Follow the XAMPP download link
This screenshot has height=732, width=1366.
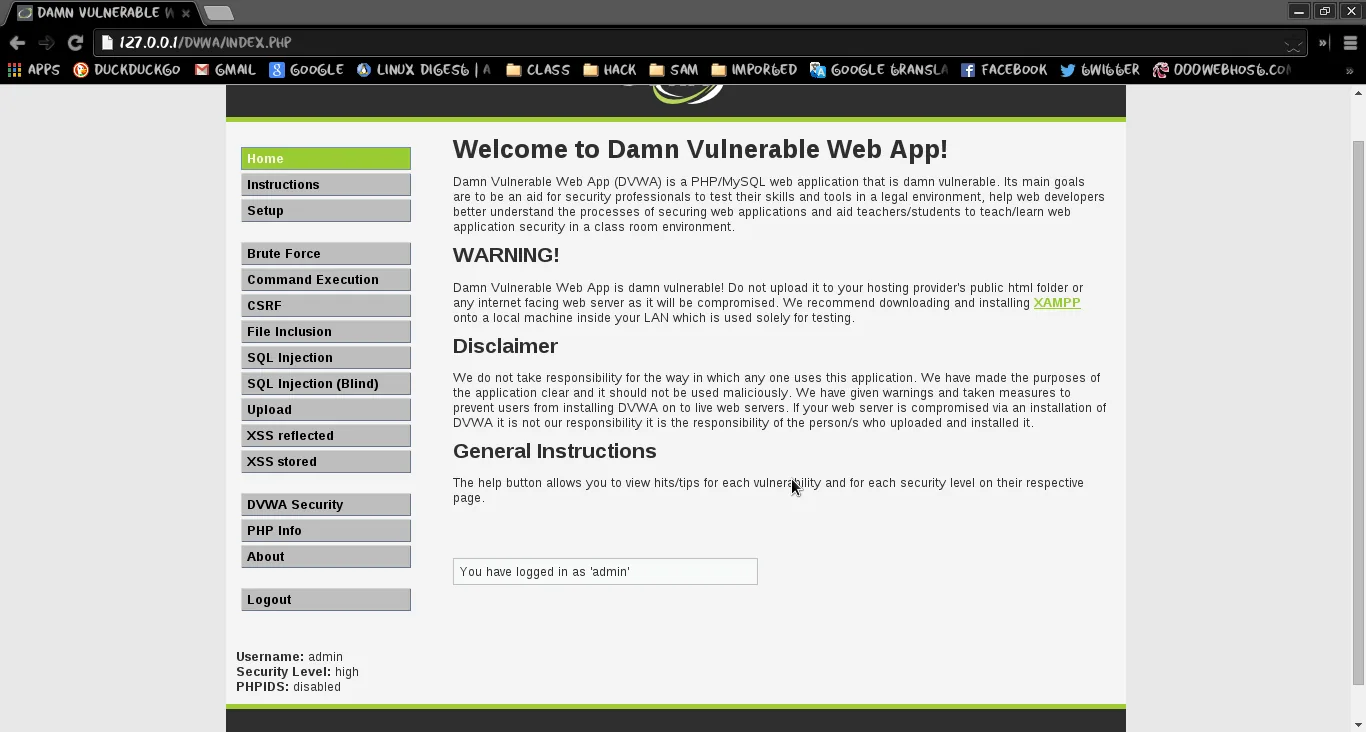pos(1057,303)
